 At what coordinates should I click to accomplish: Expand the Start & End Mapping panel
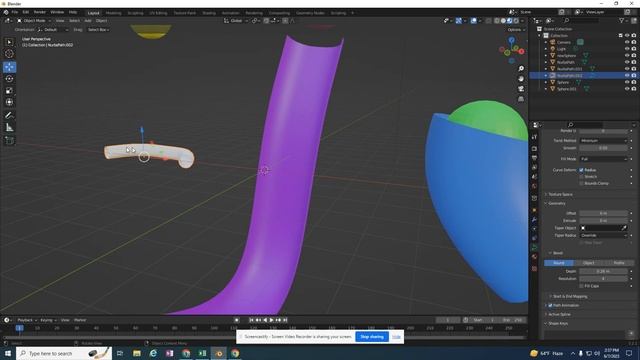(569, 296)
